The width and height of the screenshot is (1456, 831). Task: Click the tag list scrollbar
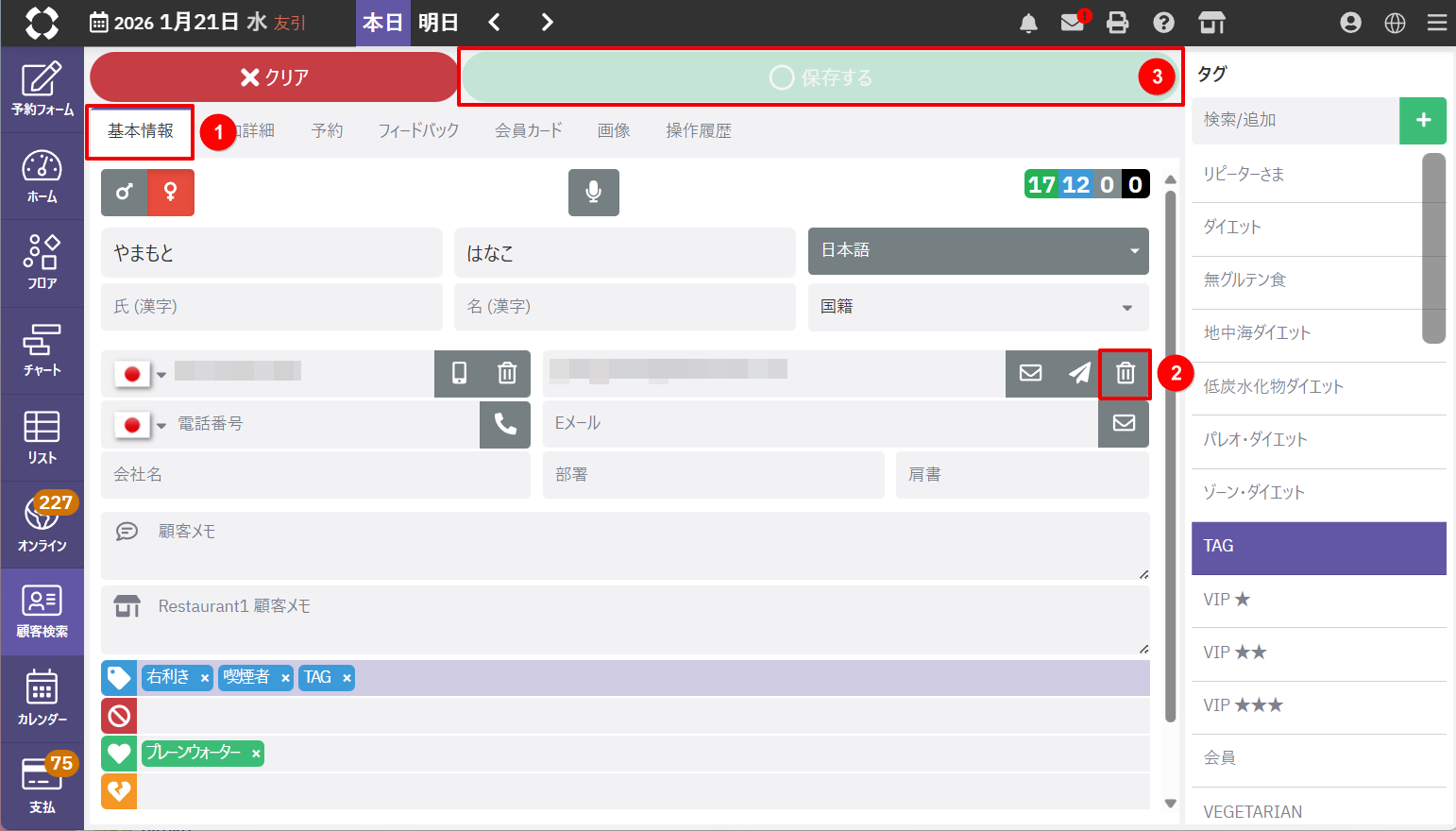pyautogui.click(x=1434, y=248)
